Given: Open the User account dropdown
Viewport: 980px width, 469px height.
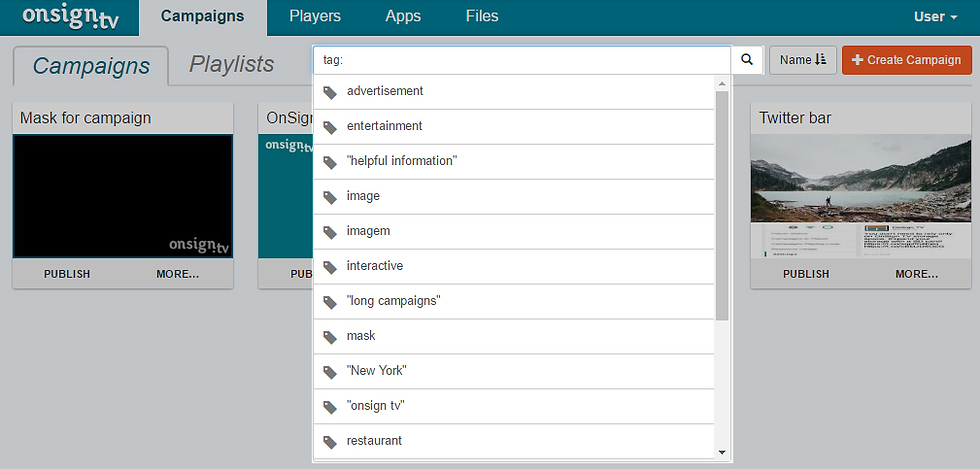Looking at the screenshot, I should tap(935, 17).
